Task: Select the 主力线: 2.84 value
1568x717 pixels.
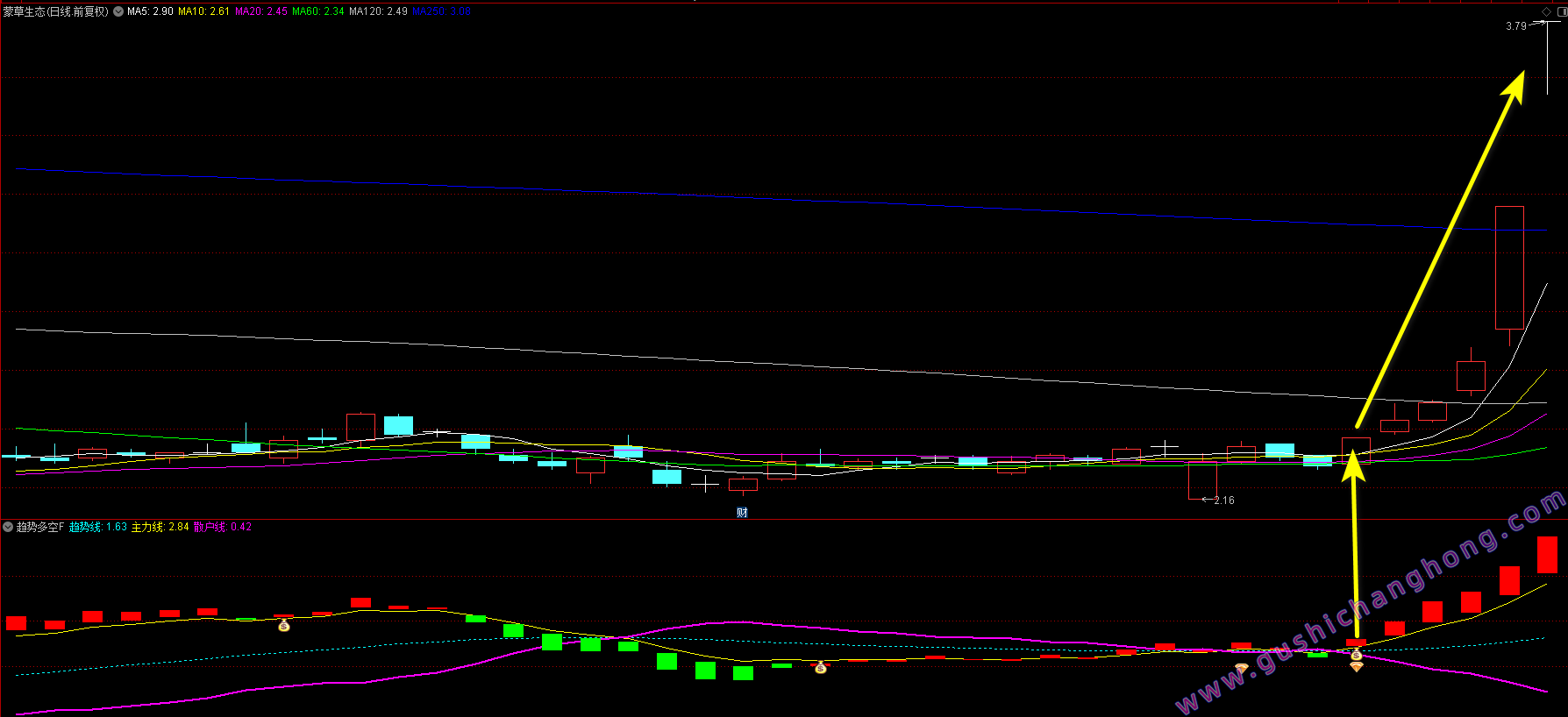Action: (x=160, y=527)
